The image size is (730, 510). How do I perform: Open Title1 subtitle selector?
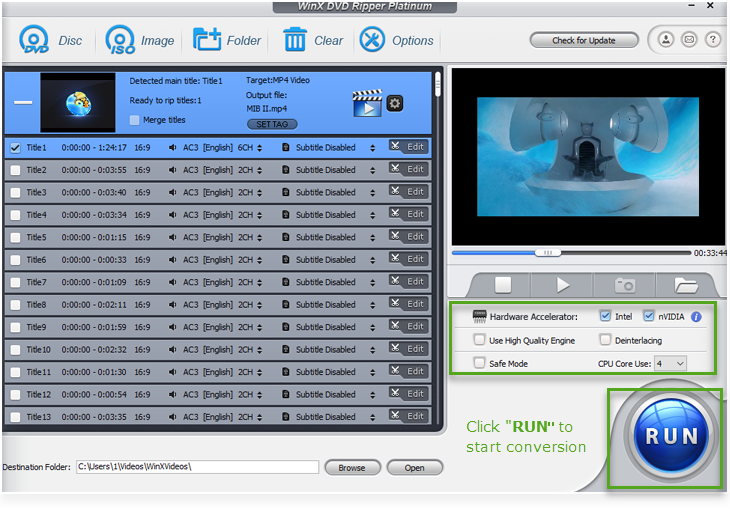[x=372, y=148]
